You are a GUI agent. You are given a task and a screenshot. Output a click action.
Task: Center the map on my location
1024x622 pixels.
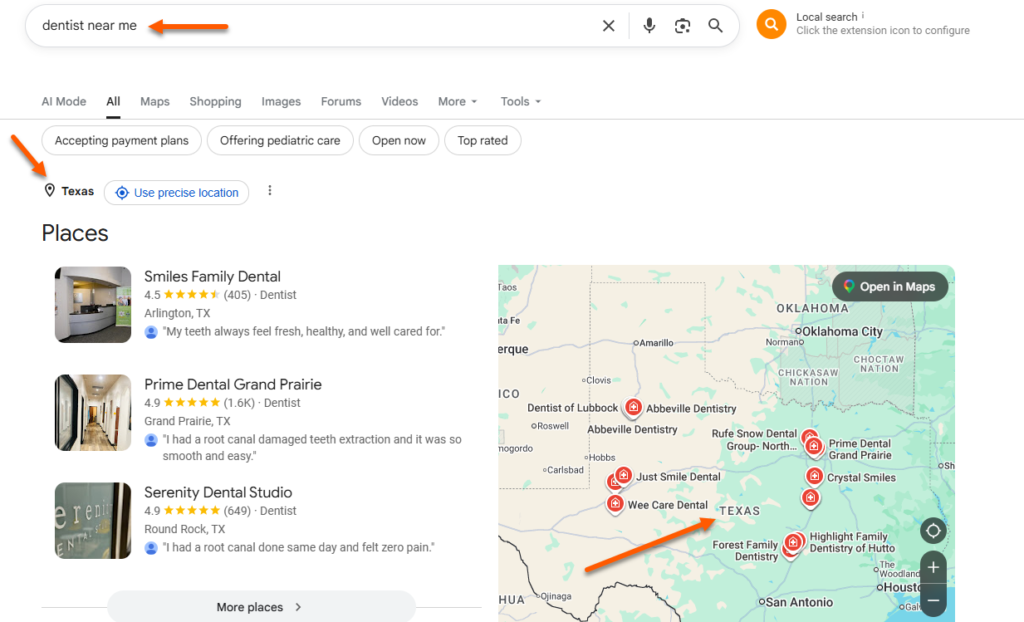pos(933,531)
